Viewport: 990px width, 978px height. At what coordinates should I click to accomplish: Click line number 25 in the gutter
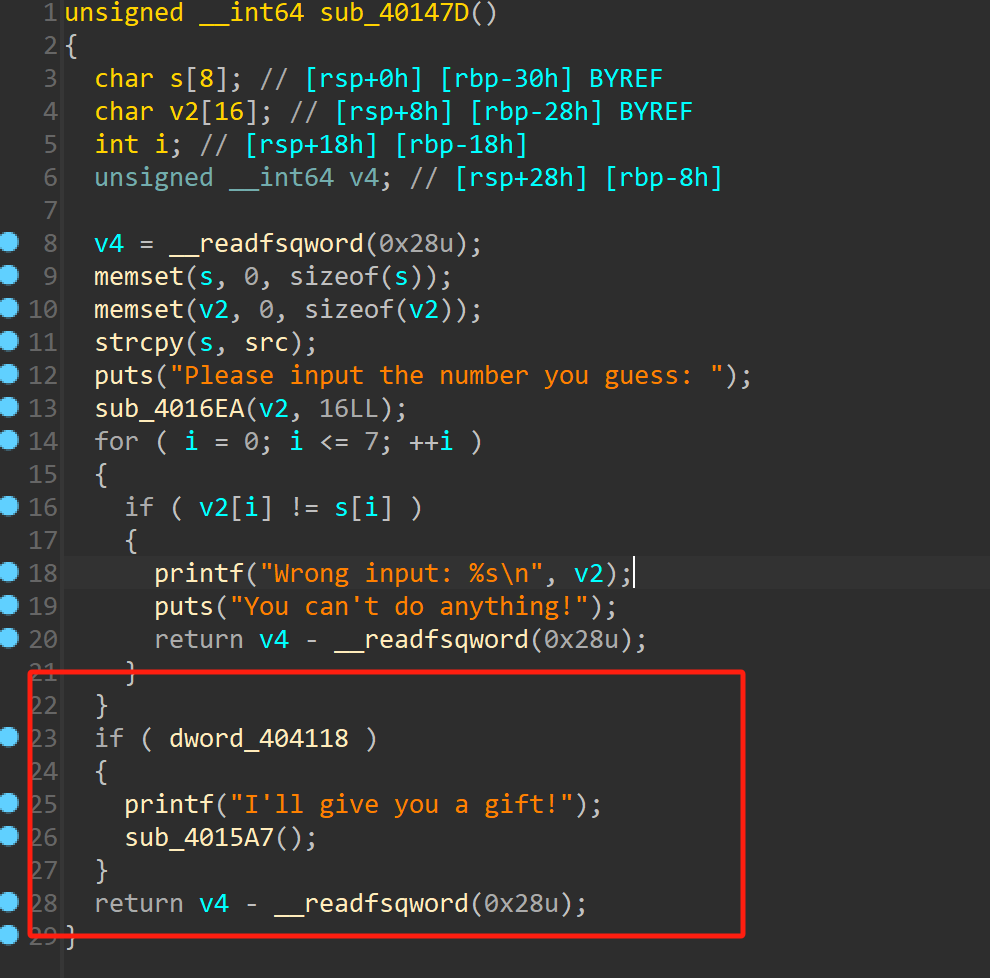click(46, 804)
